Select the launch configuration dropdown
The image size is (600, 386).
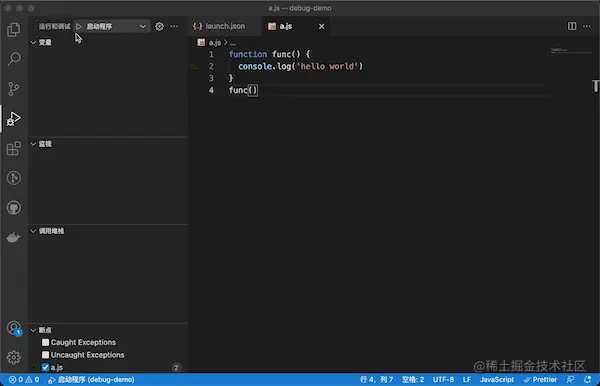[x=112, y=26]
